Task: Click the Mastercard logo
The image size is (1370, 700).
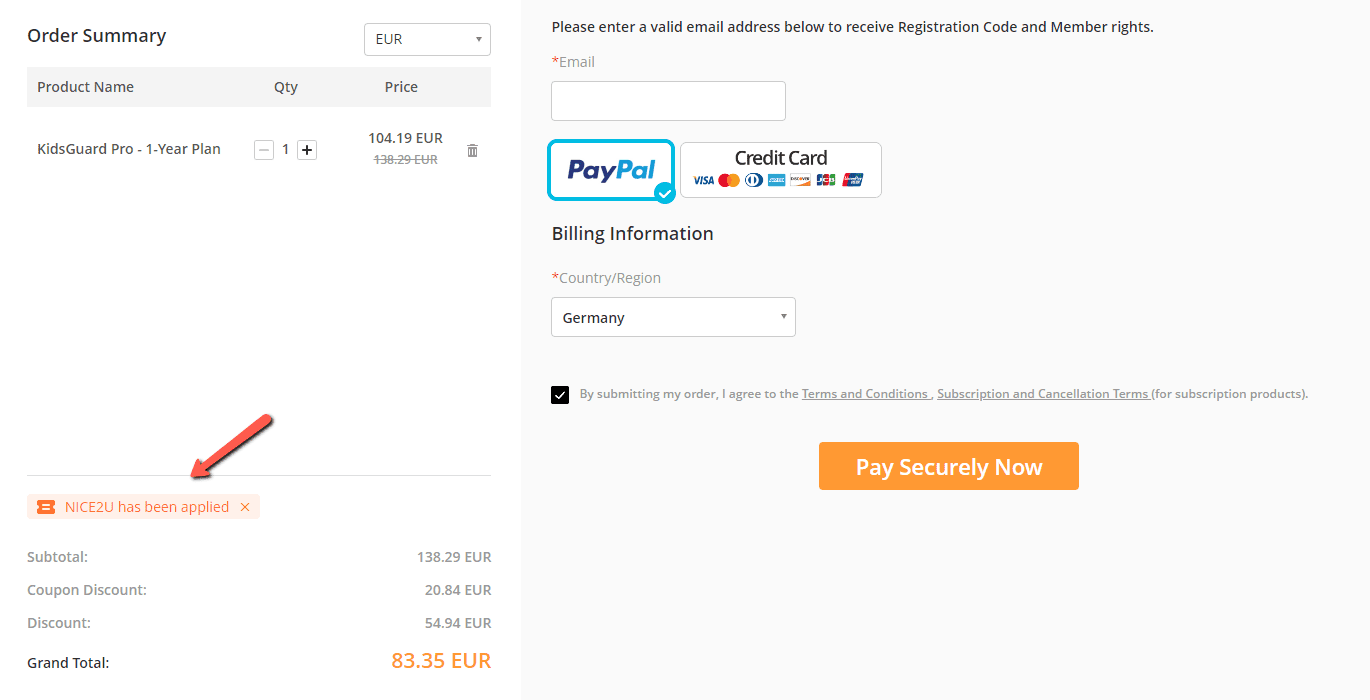Action: pyautogui.click(x=729, y=180)
